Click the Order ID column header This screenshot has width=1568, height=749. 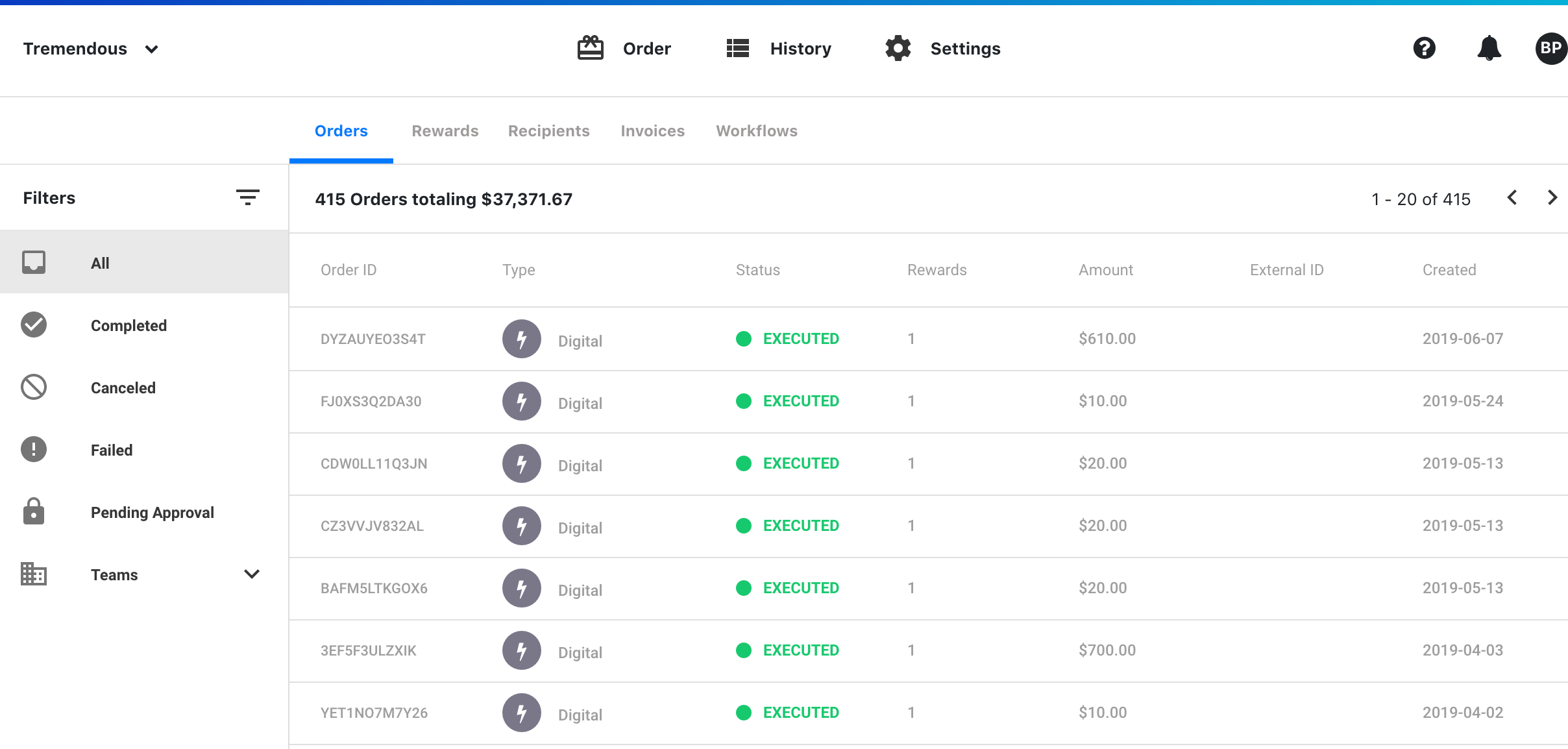click(x=349, y=270)
